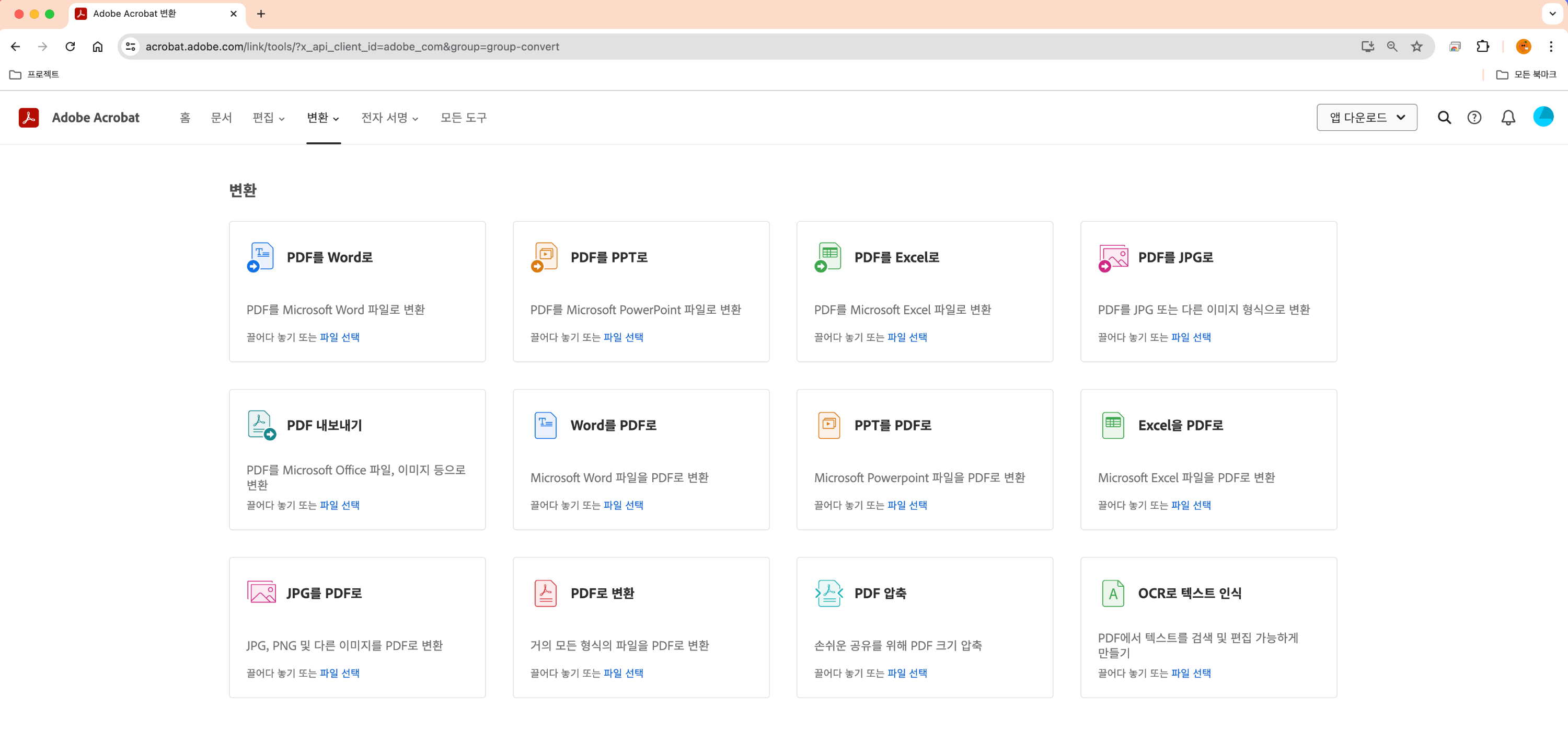The image size is (1568, 752).
Task: Click the PDF를 JPG로 image icon
Action: (1113, 257)
